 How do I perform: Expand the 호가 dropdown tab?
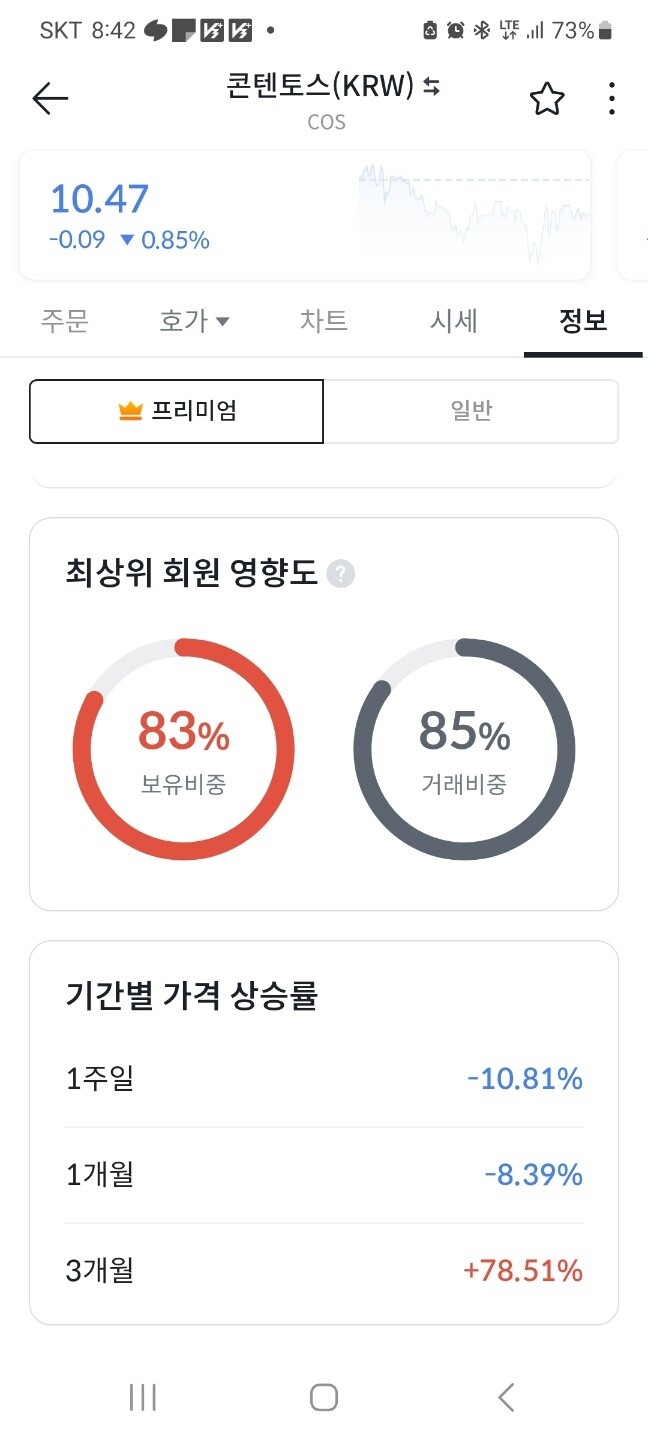tap(194, 320)
